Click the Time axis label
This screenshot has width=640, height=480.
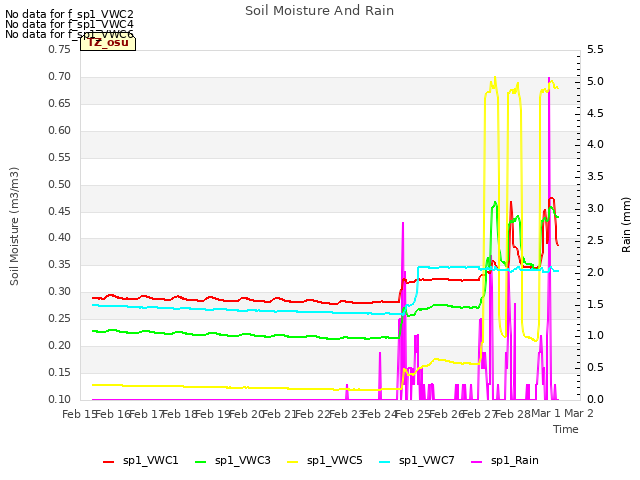coord(566,429)
